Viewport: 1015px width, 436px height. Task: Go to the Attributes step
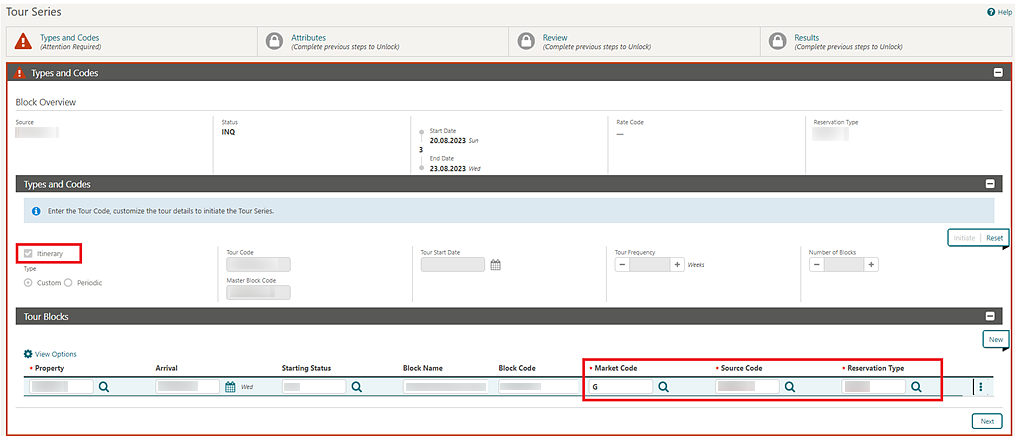[x=308, y=38]
